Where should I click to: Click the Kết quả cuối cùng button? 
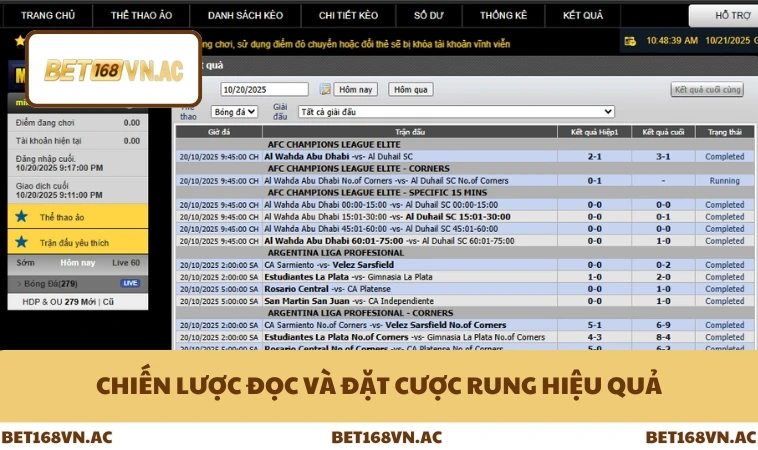(x=707, y=89)
